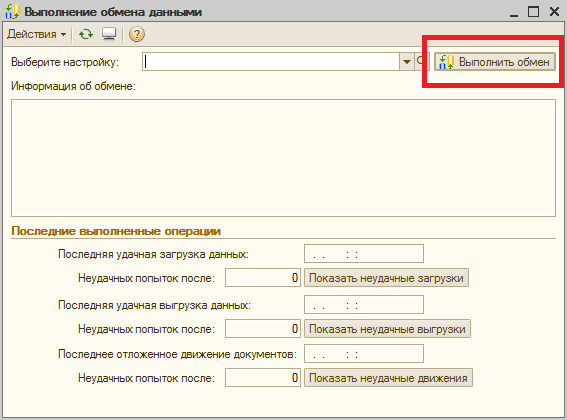The image size is (567, 420).
Task: Open help via question mark icon
Action: pyautogui.click(x=137, y=34)
